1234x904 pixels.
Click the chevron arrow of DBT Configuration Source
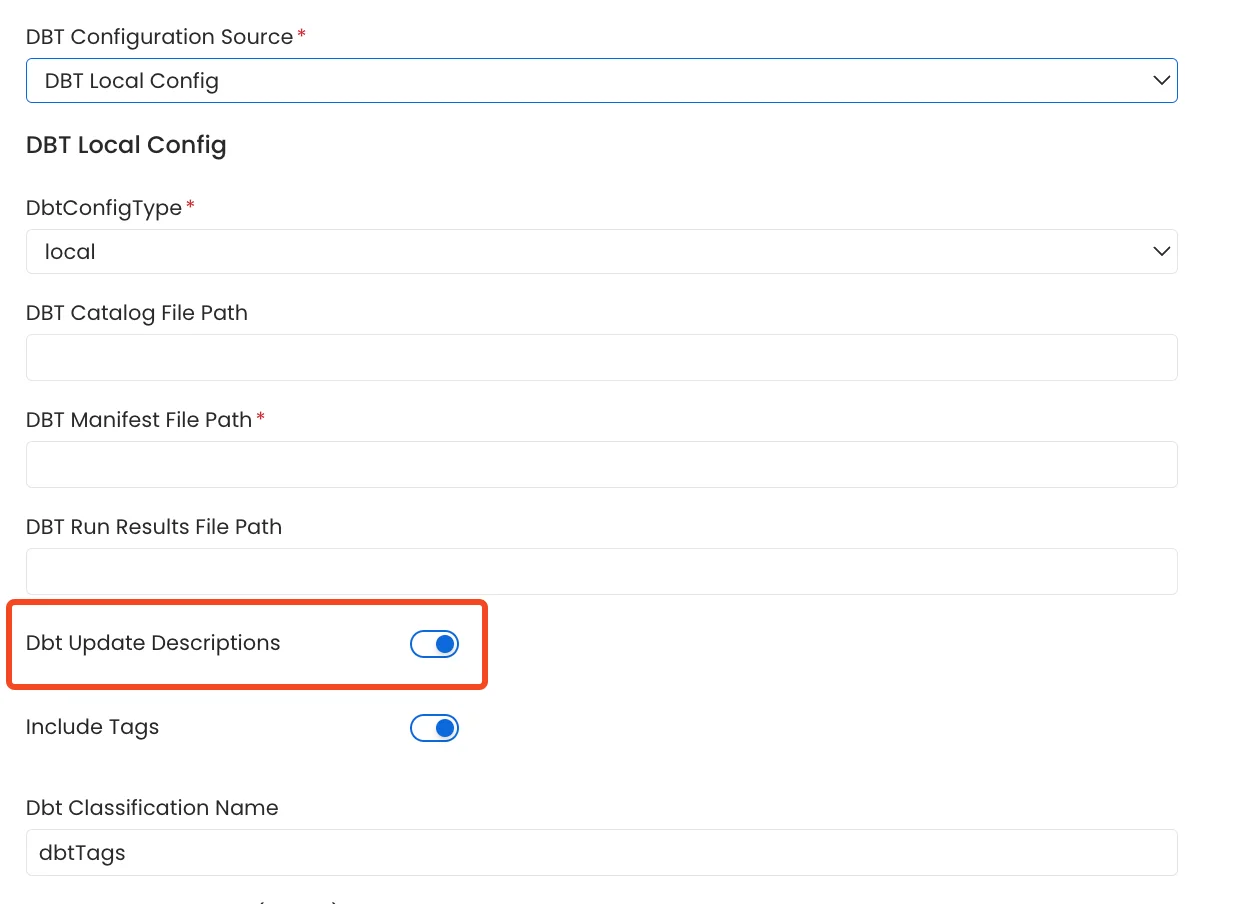point(1161,81)
